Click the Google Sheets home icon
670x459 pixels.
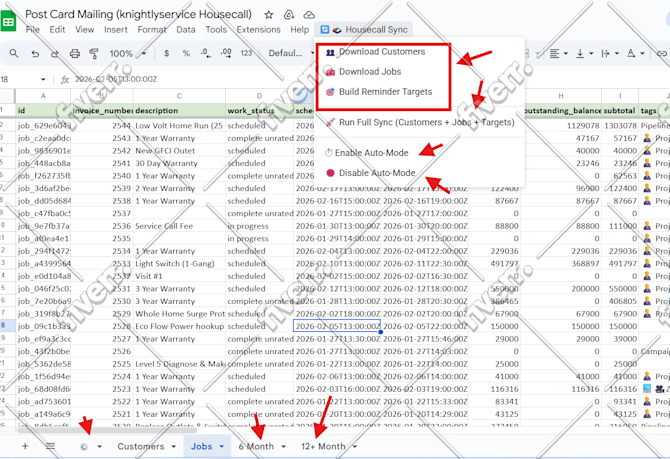point(8,21)
